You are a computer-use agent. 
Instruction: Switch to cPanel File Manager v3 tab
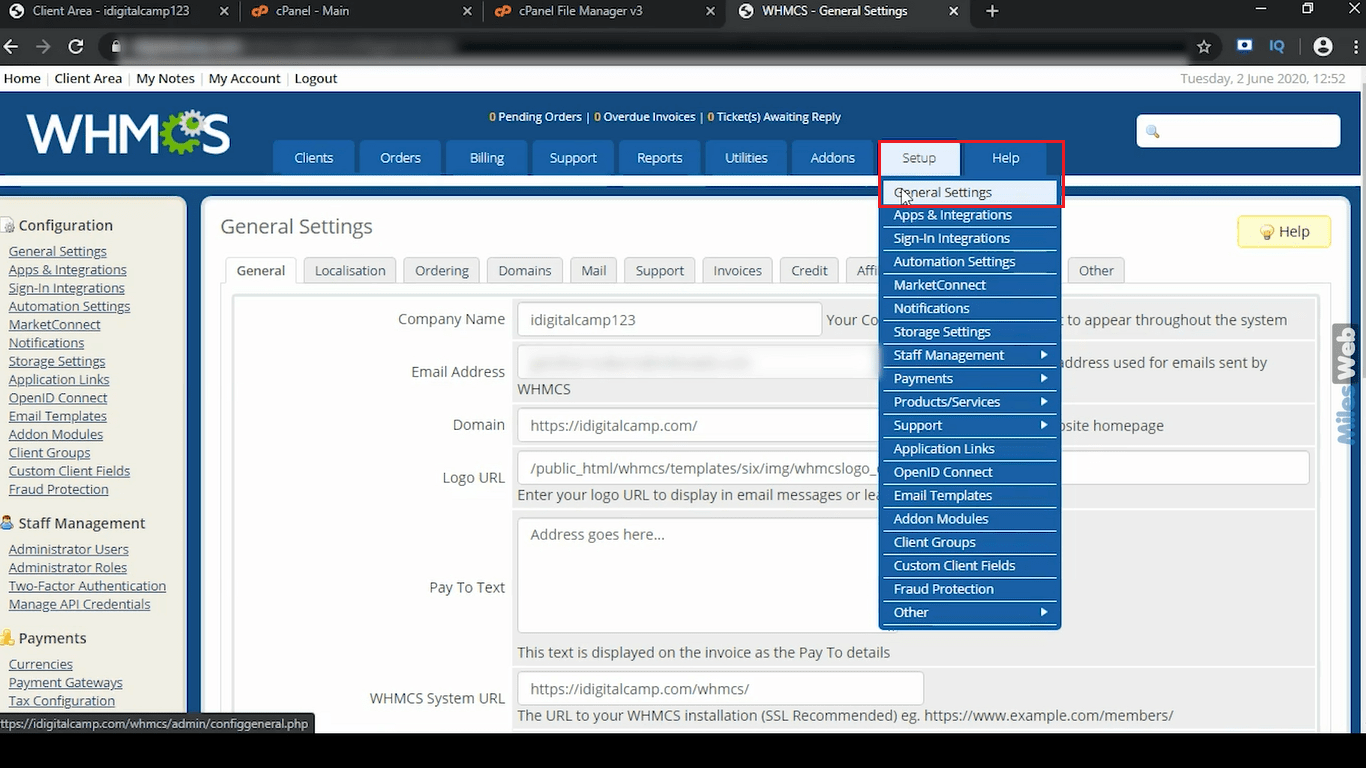603,11
